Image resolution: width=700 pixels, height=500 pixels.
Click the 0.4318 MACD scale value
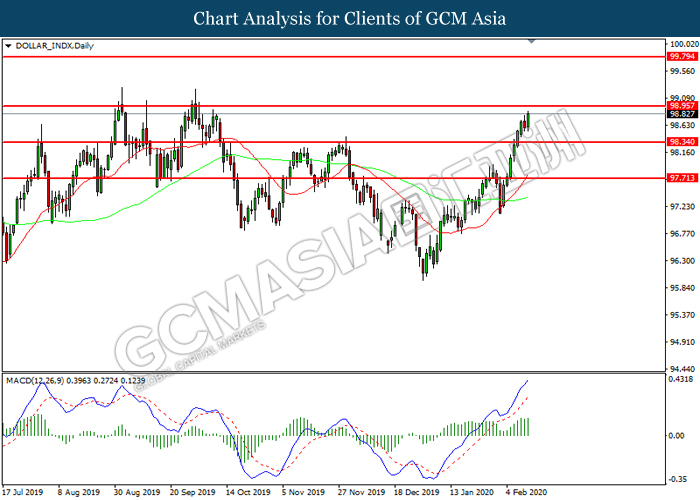point(681,380)
